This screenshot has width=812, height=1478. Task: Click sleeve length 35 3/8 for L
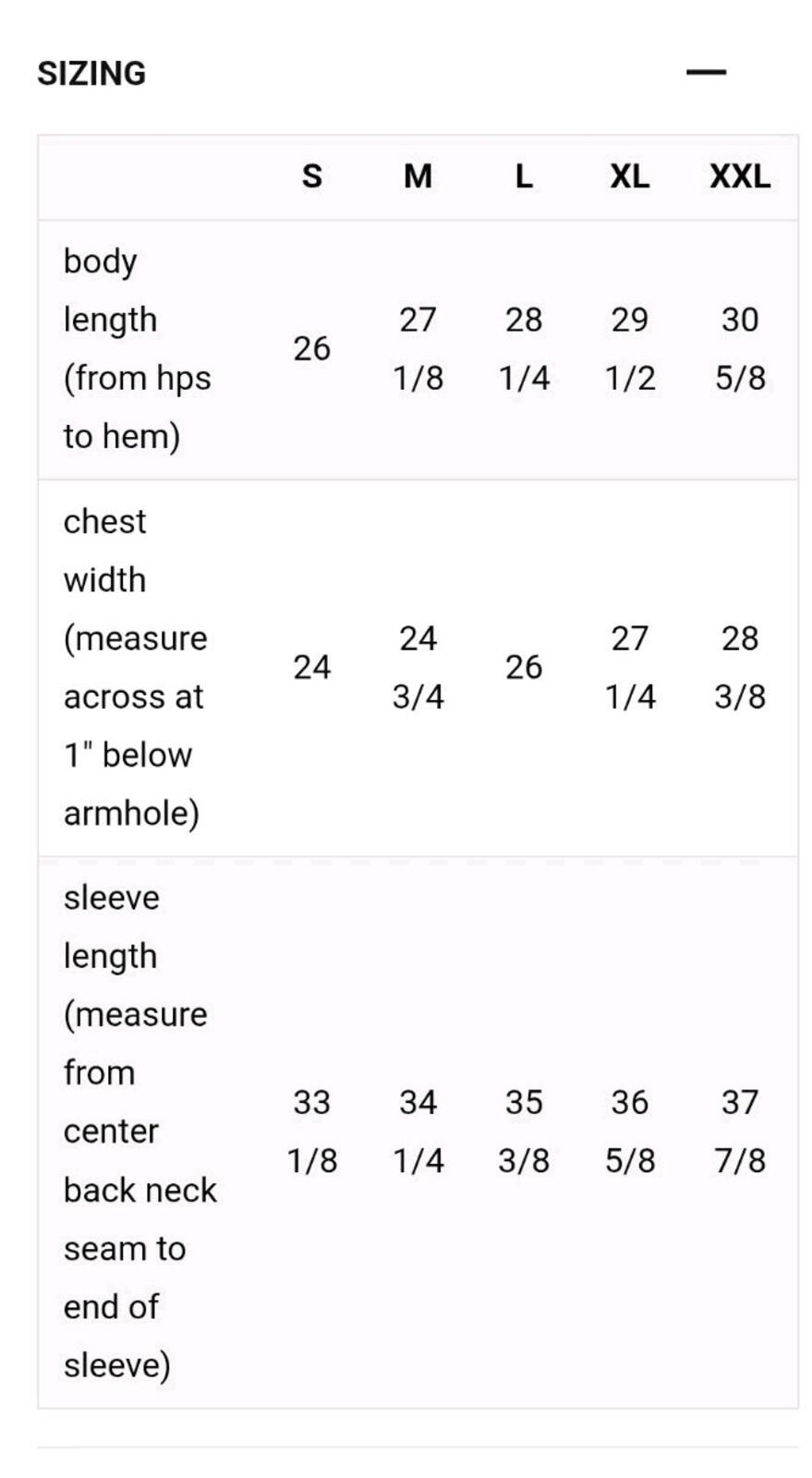click(524, 1131)
